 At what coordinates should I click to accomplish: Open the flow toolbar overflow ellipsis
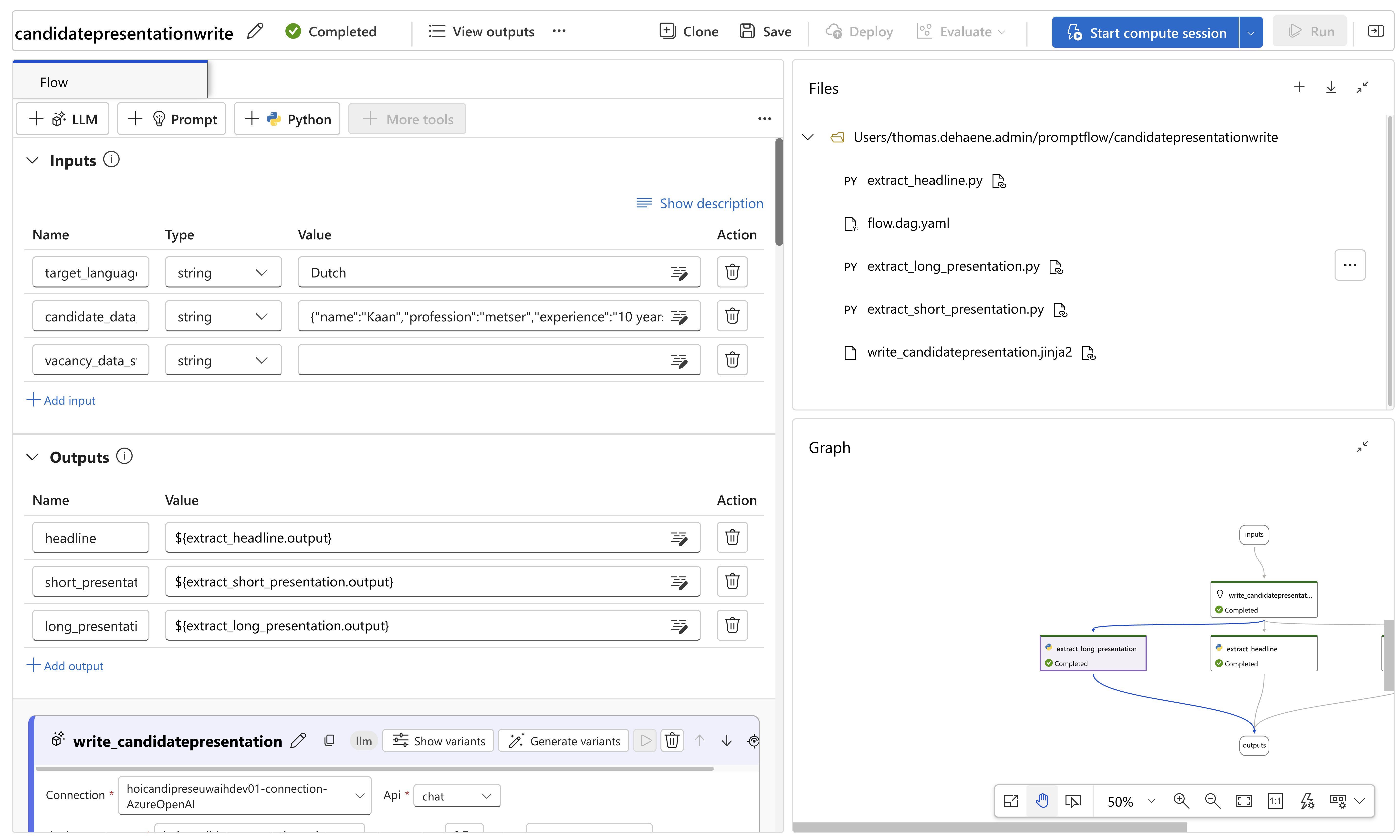click(x=764, y=119)
